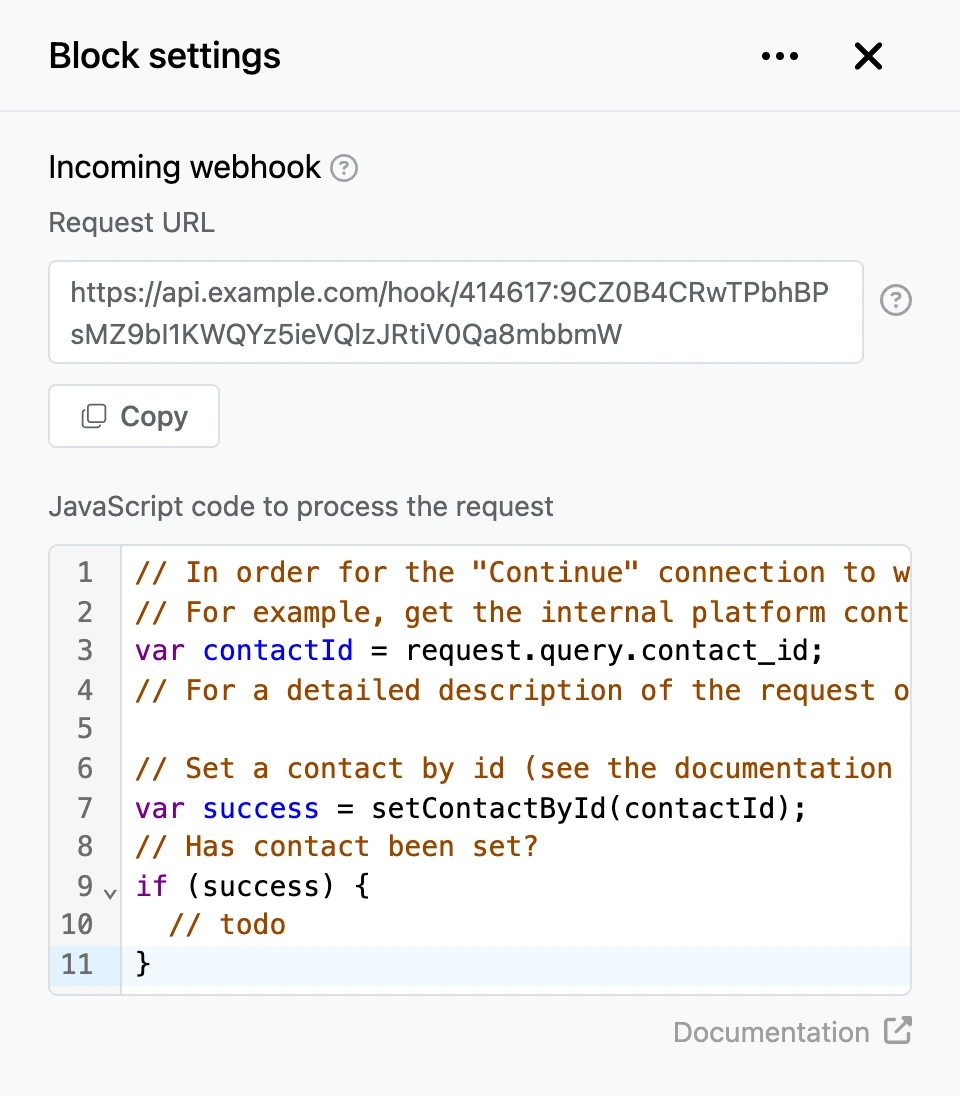
Task: Click line 2 comment 'For example, get the internal'
Action: coord(522,612)
